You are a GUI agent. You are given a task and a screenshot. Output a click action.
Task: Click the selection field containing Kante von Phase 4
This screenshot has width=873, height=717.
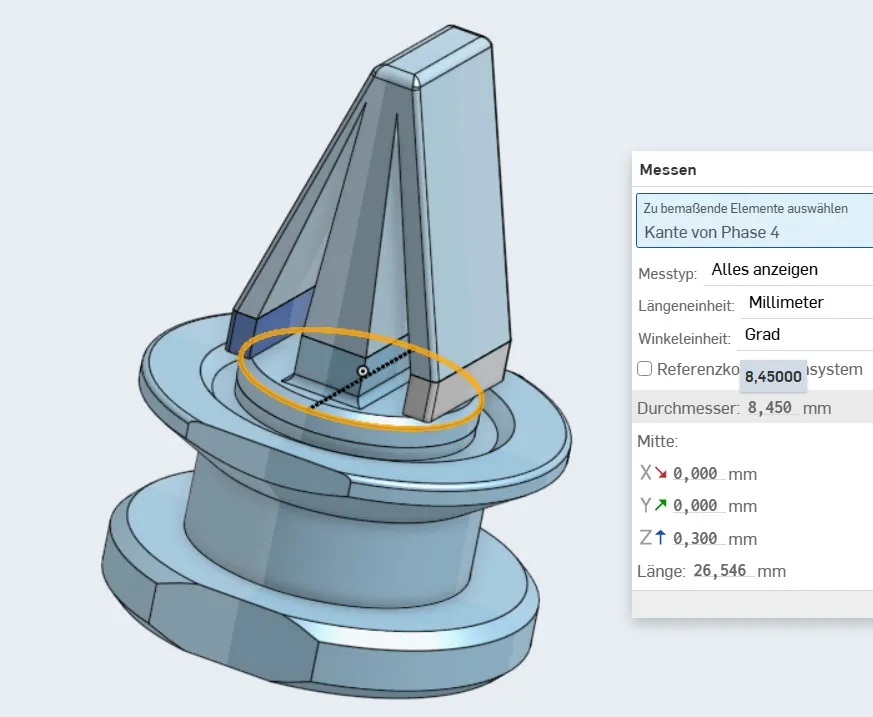tap(755, 220)
